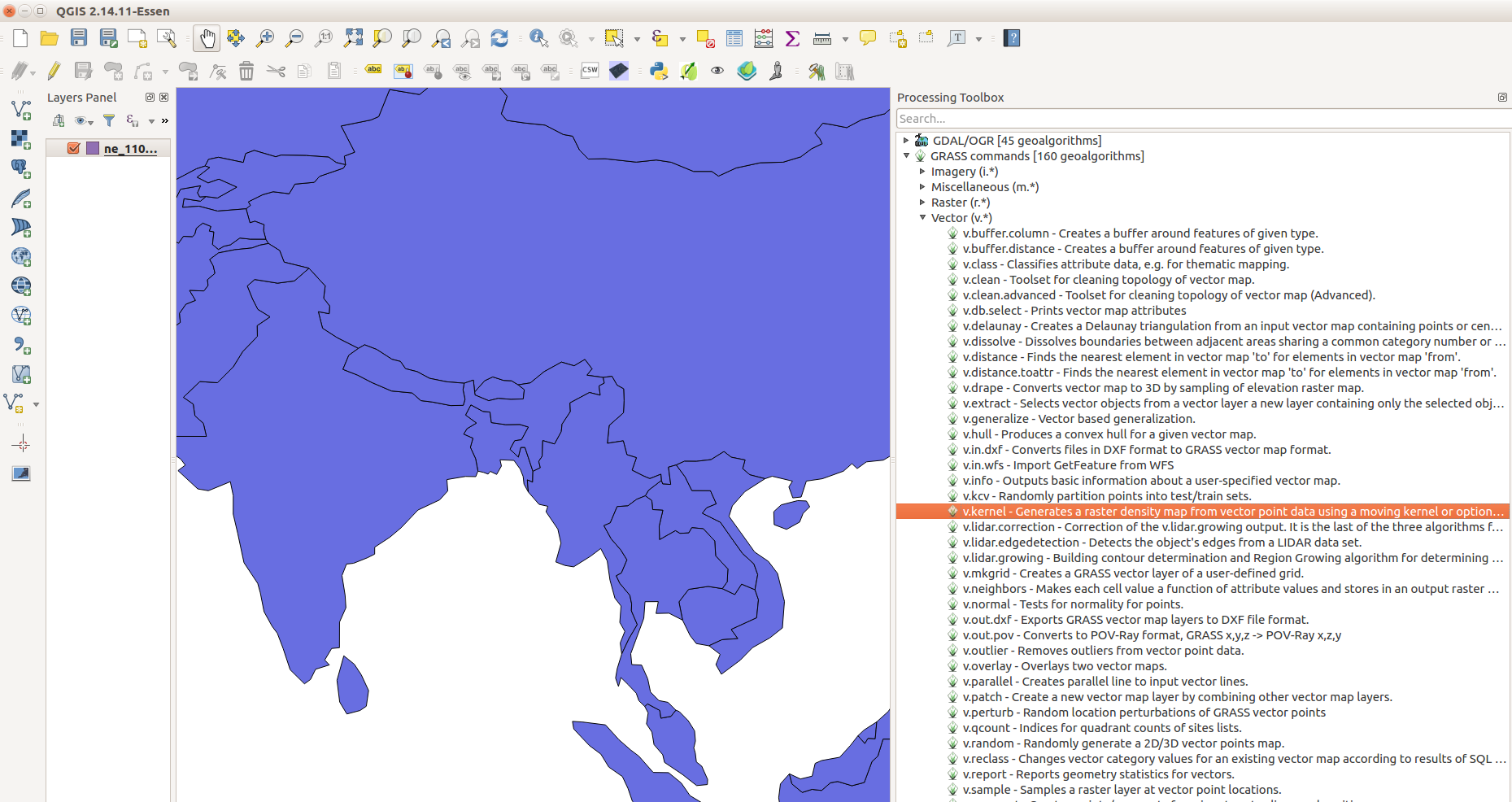Open the selection tool dropdown arrow
Screen dimensions: 1512x802
(x=637, y=38)
